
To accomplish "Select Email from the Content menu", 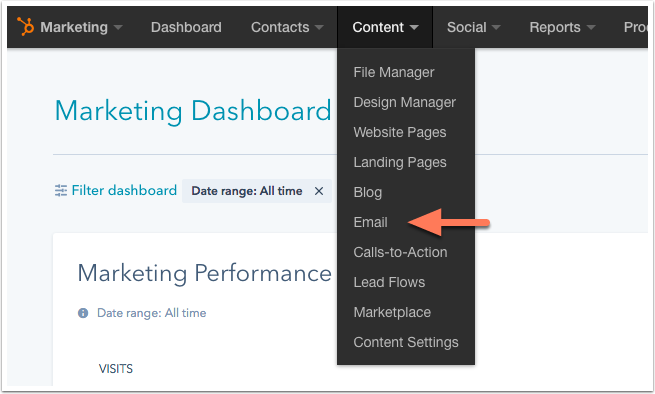I will tap(371, 222).
